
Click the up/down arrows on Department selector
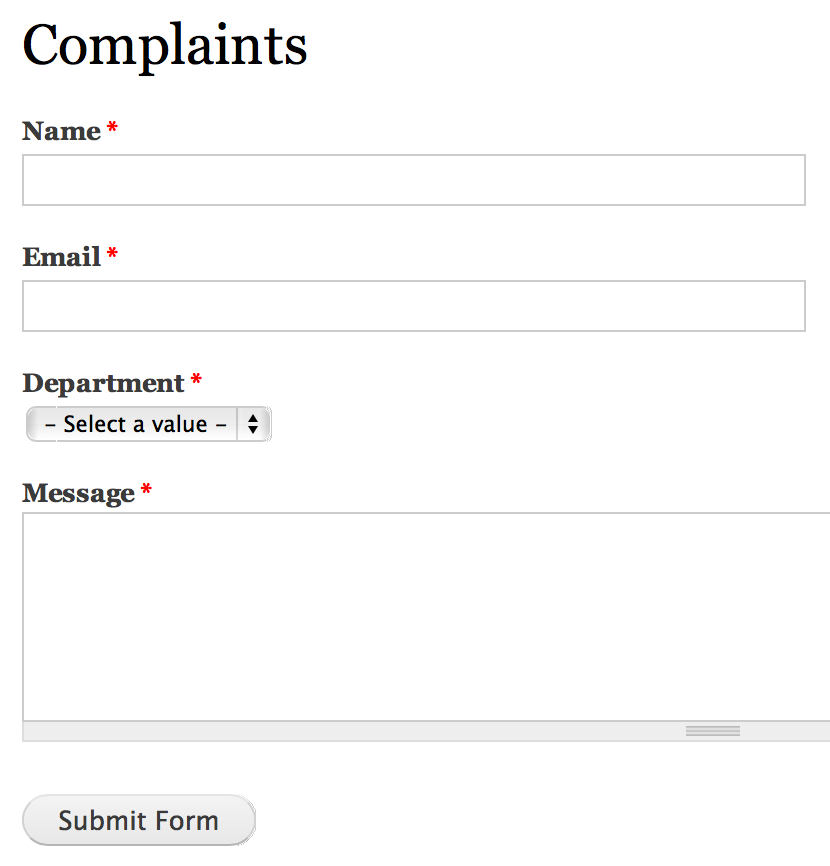pos(254,424)
